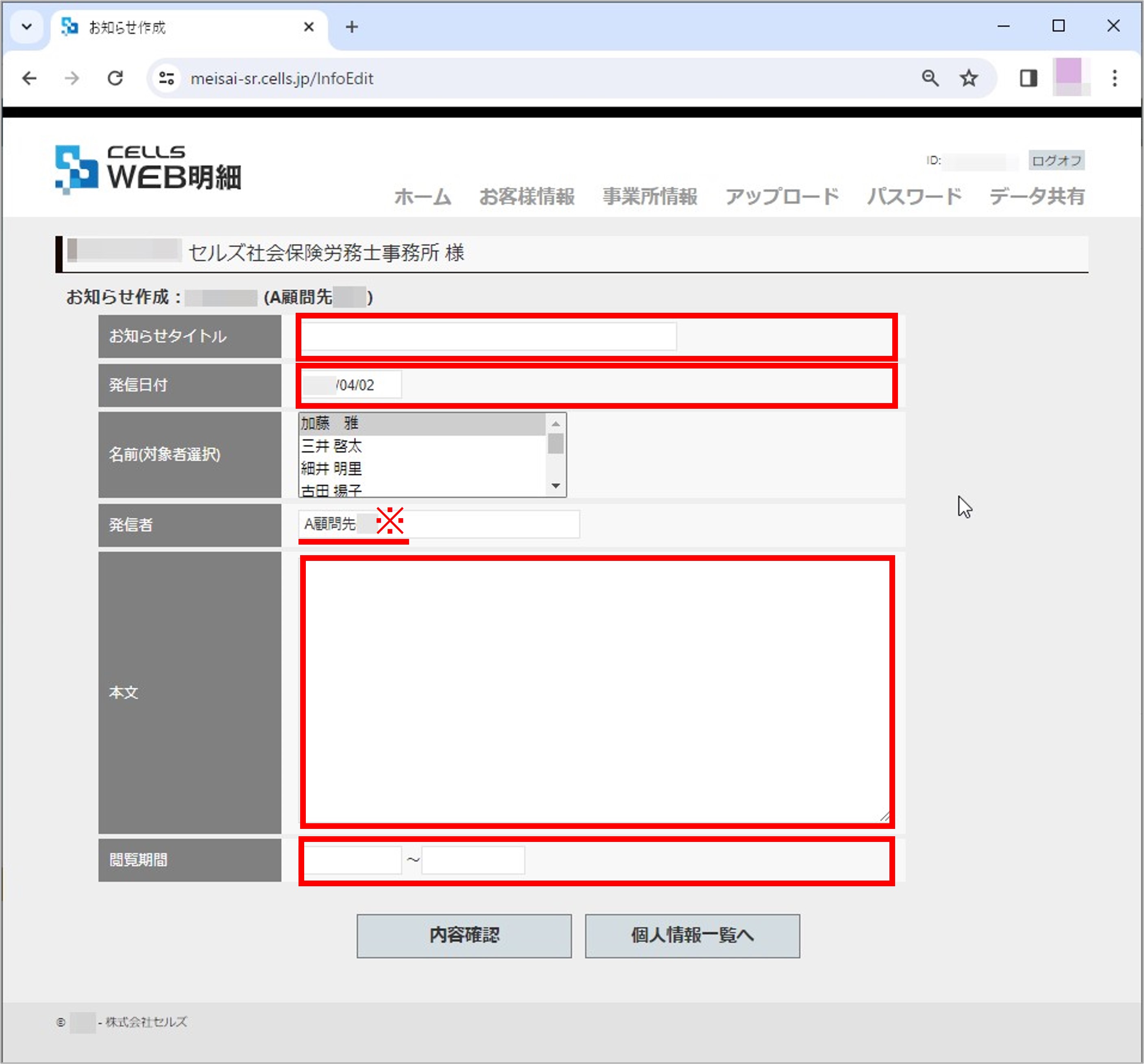Open the データ共有 menu
Screen dimensions: 1144x1064
tap(1037, 197)
